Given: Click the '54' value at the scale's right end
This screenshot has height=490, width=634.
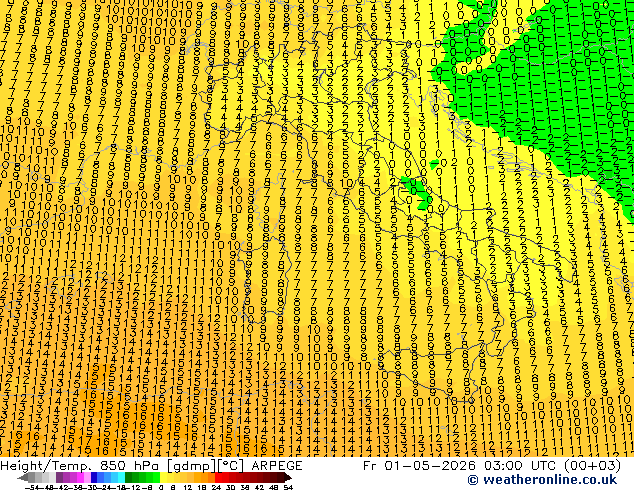Looking at the screenshot, I should click(x=288, y=488).
